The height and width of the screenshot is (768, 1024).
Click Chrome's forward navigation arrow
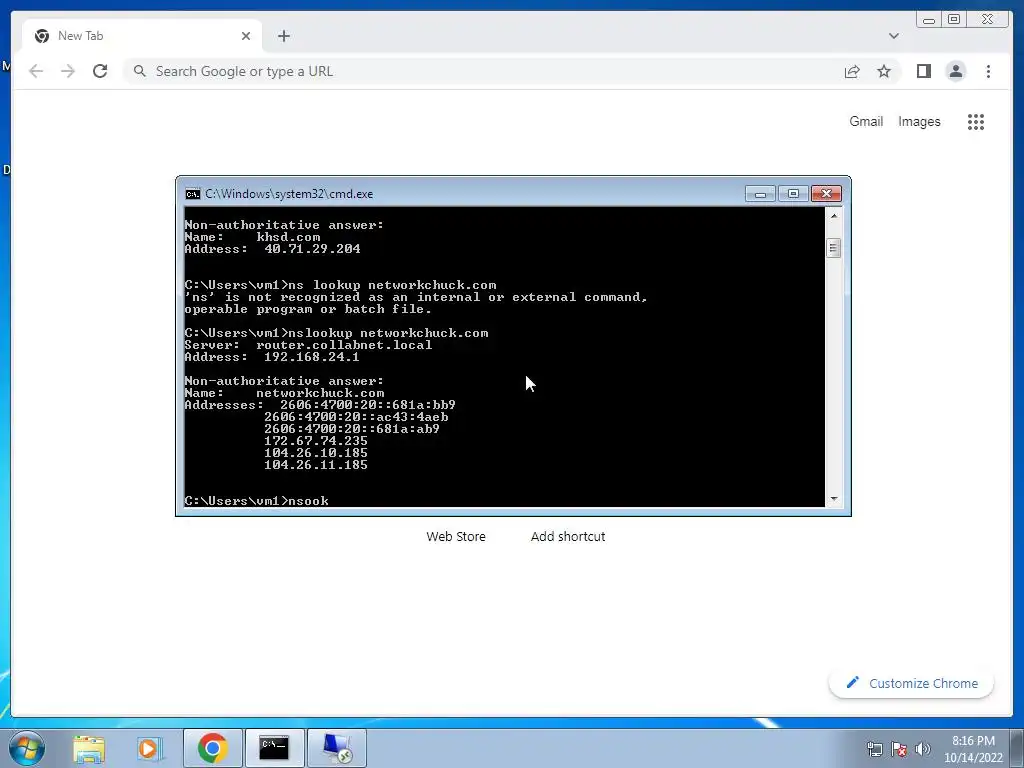point(68,71)
